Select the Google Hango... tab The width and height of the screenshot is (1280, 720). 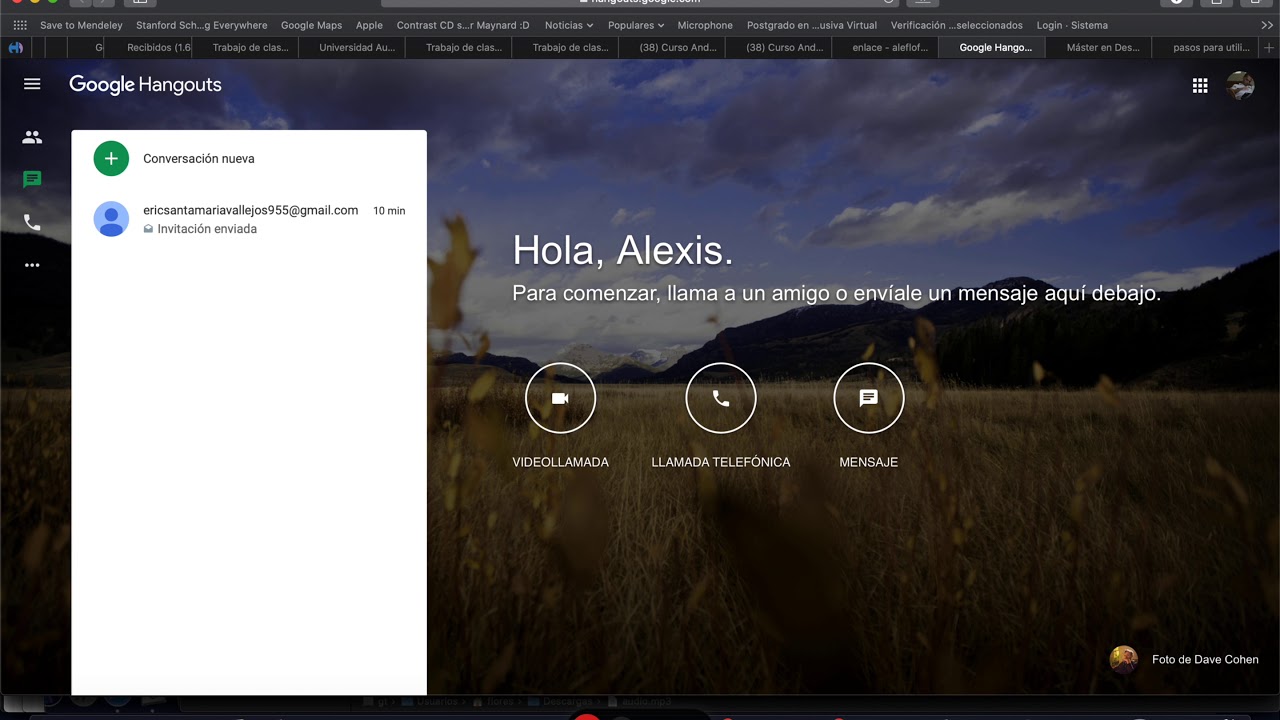992,47
